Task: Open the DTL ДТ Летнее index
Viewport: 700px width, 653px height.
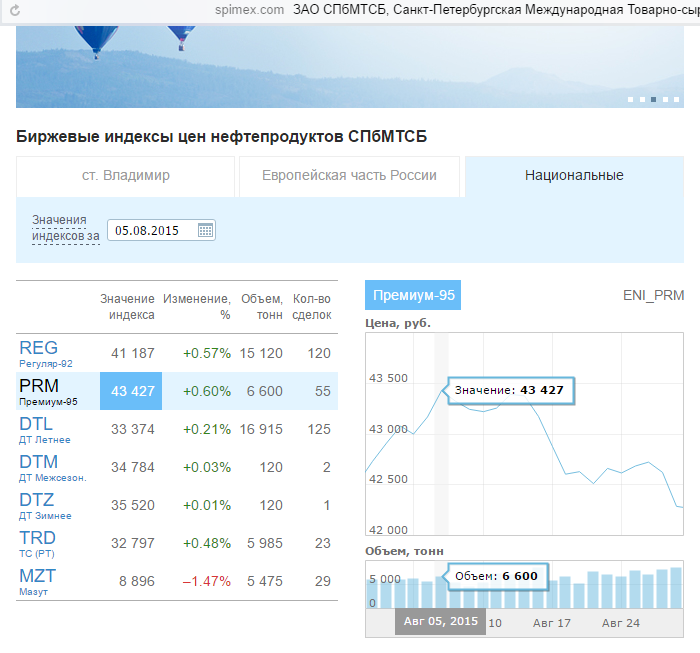Action: [x=37, y=424]
